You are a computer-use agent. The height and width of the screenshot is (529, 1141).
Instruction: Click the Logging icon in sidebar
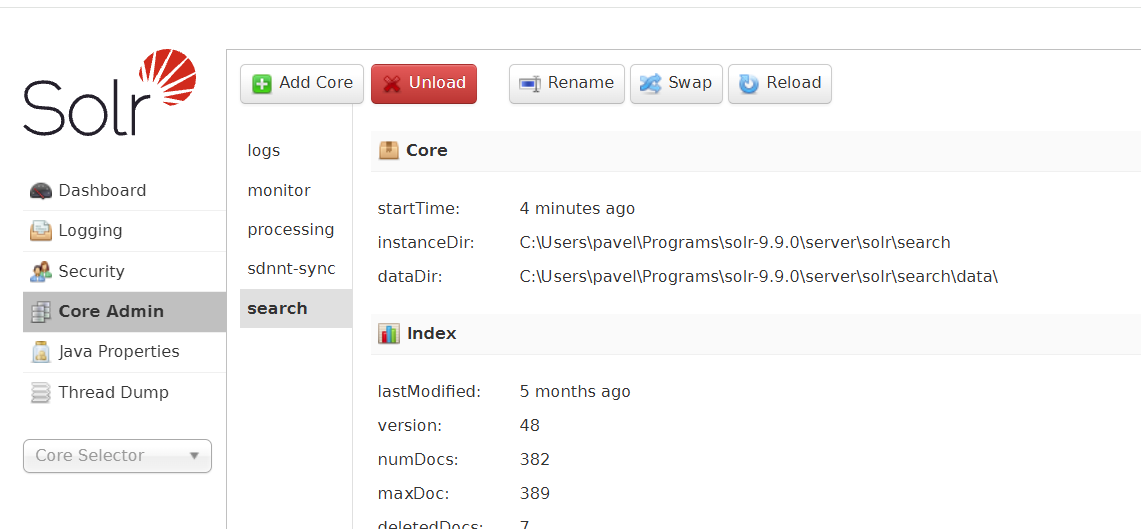[41, 231]
